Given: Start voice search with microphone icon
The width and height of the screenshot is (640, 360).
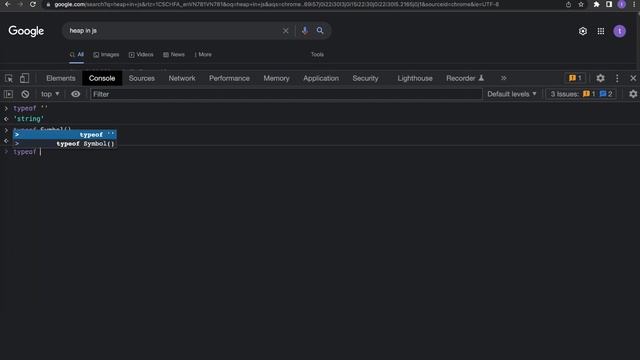Looking at the screenshot, I should tap(304, 31).
